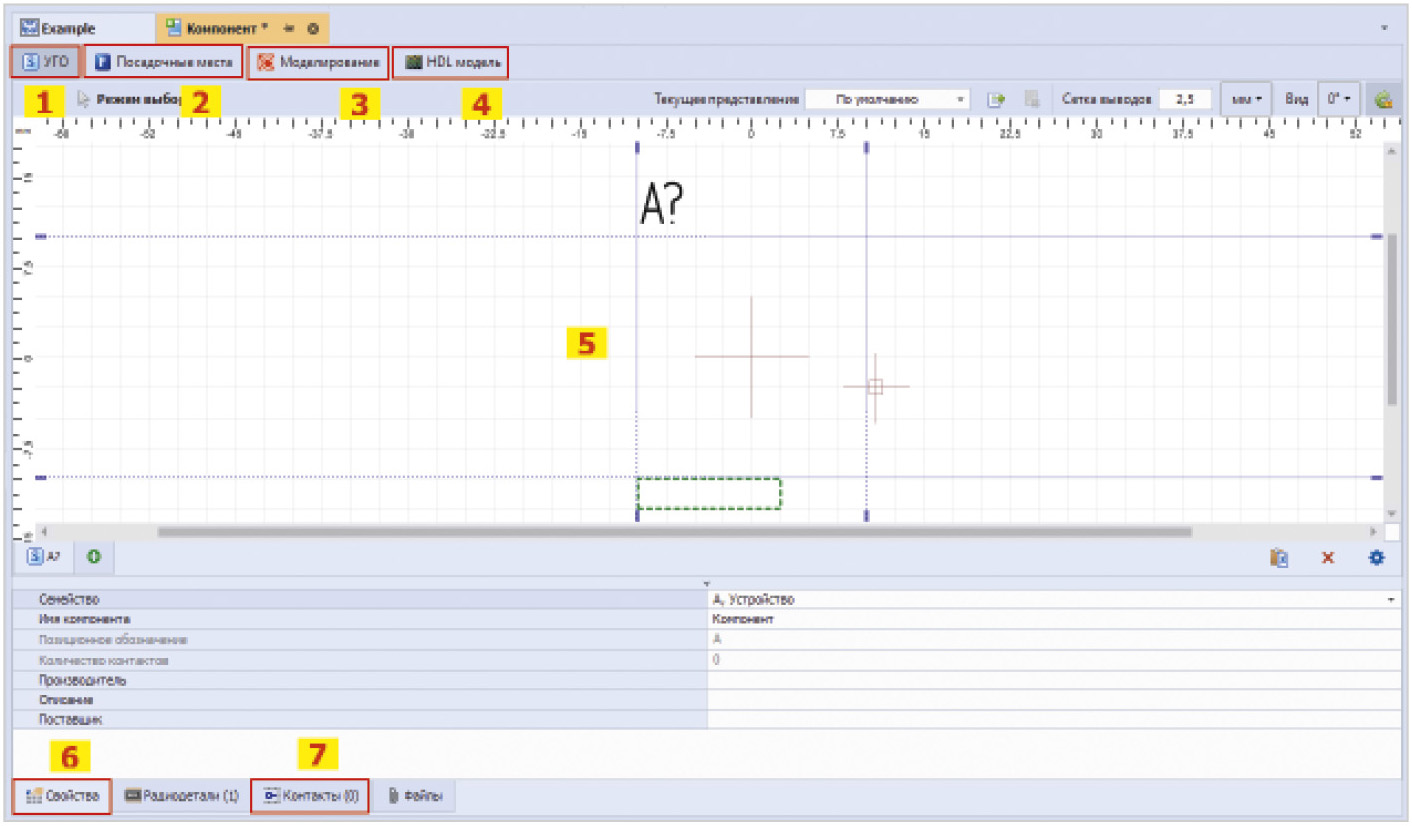Viewport: 1412px width, 826px height.
Task: Click the Имя компонента value field
Action: [1053, 620]
